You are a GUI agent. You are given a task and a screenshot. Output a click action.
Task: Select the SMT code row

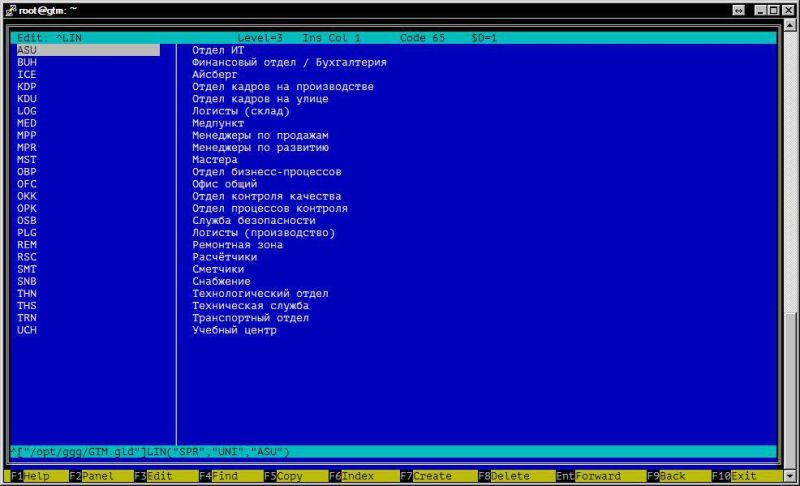coord(27,269)
